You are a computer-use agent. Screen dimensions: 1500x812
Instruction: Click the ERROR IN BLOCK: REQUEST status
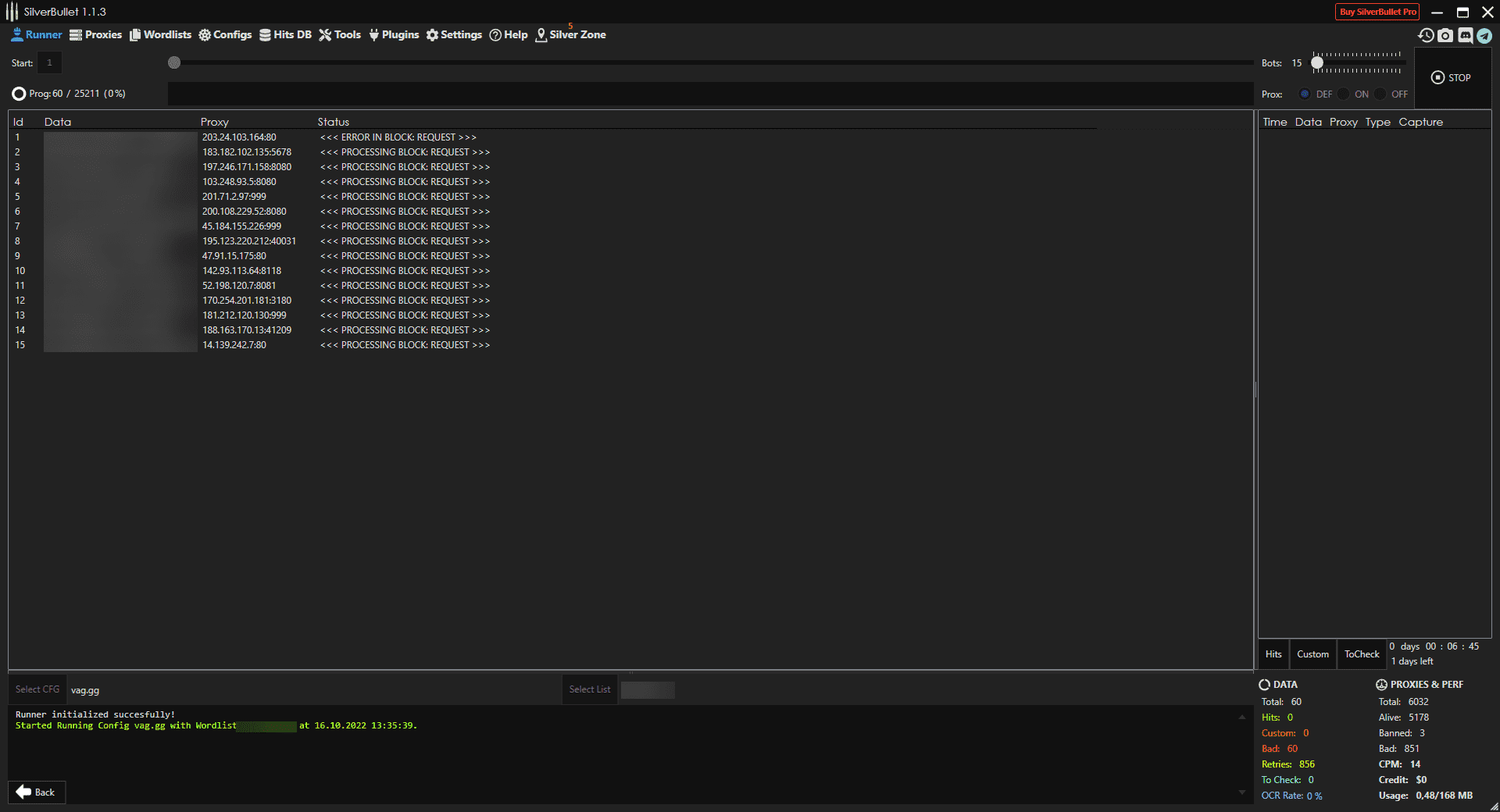coord(398,137)
